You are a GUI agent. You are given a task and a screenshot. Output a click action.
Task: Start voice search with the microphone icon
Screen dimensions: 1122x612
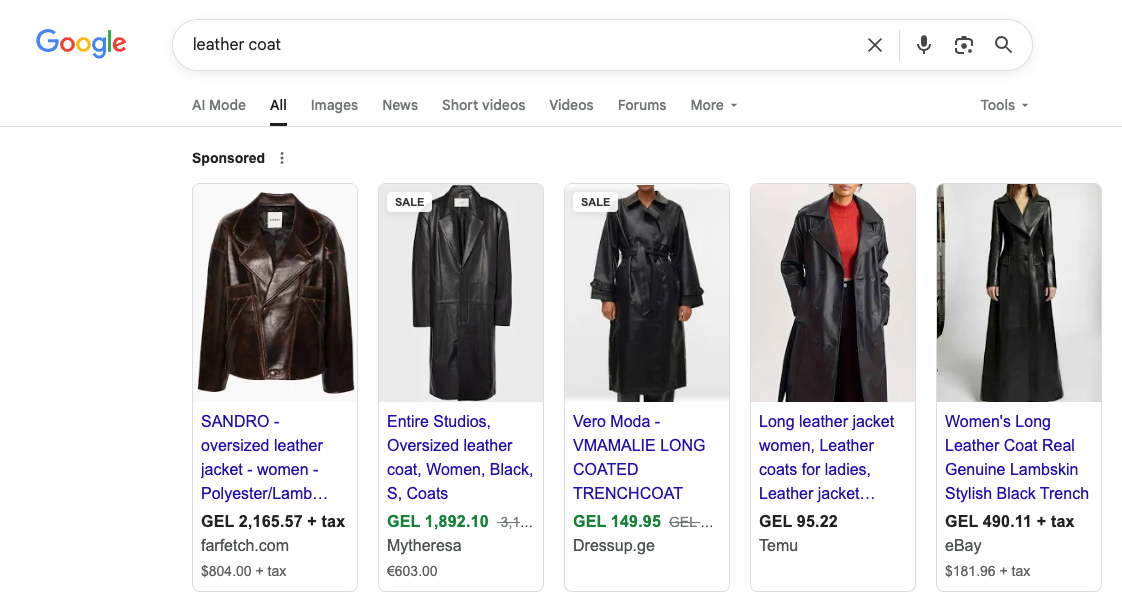(924, 45)
